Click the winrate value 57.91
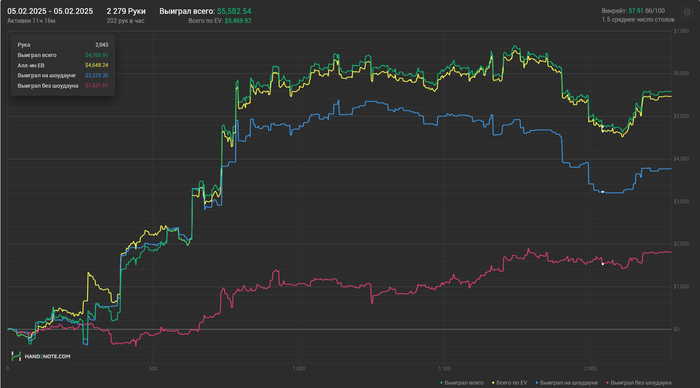 [636, 10]
